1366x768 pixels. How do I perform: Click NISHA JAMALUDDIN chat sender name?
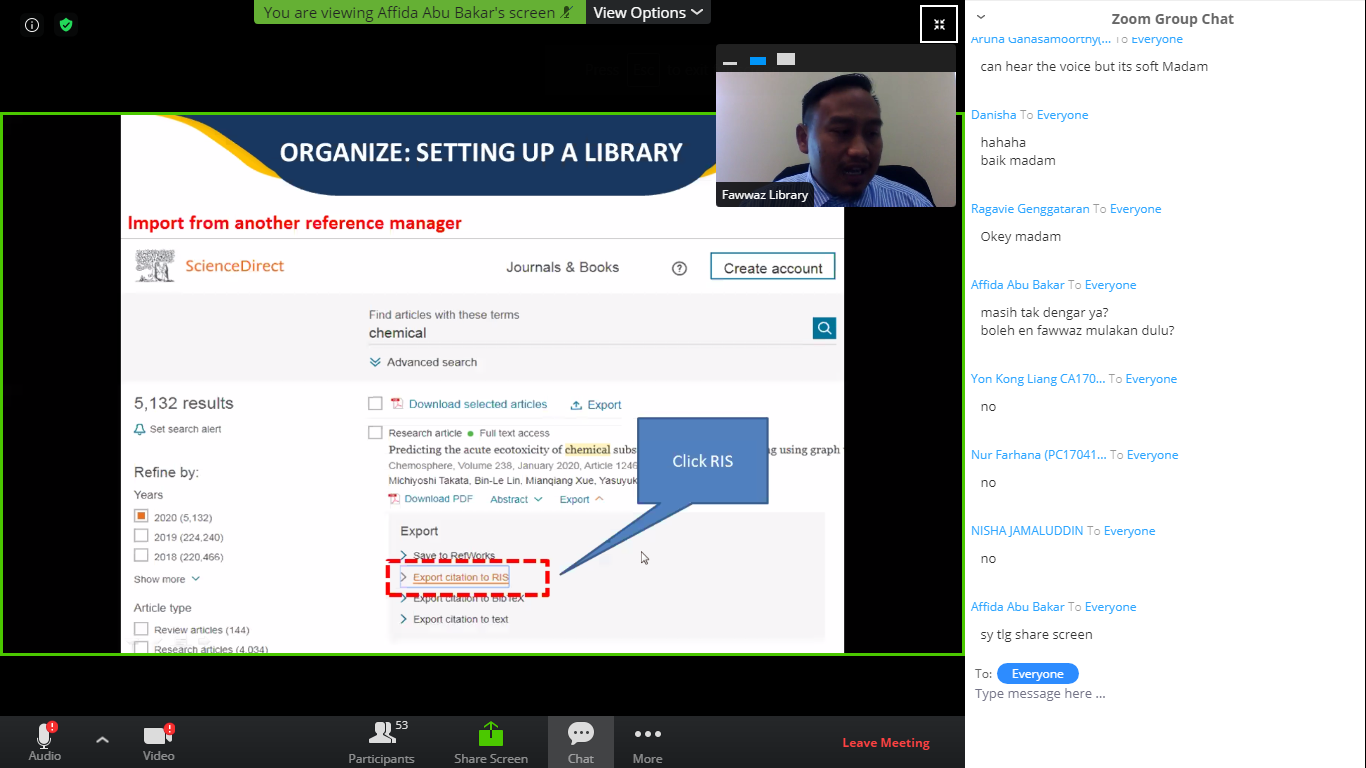(x=1027, y=531)
